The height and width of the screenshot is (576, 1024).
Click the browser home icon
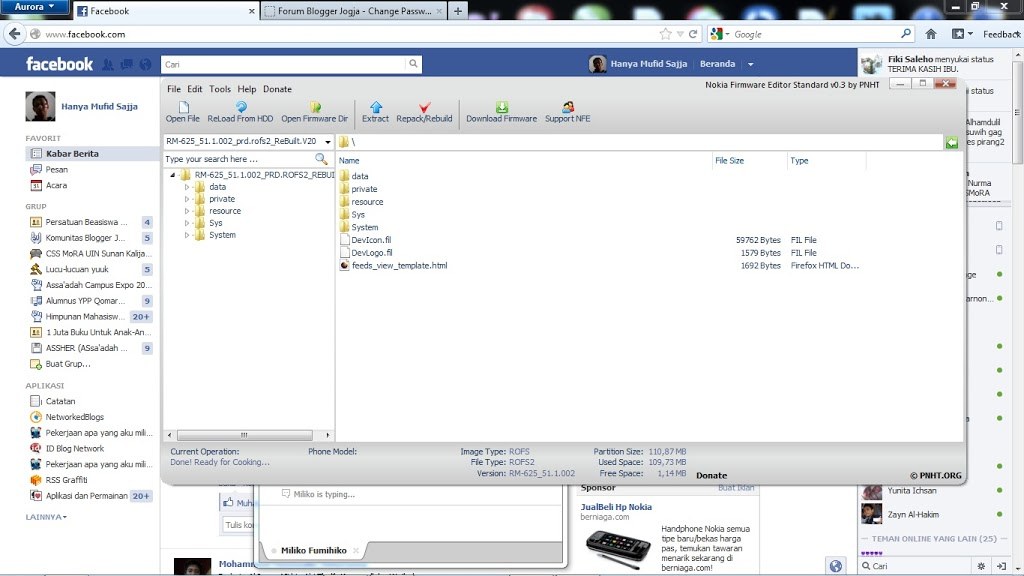(931, 34)
